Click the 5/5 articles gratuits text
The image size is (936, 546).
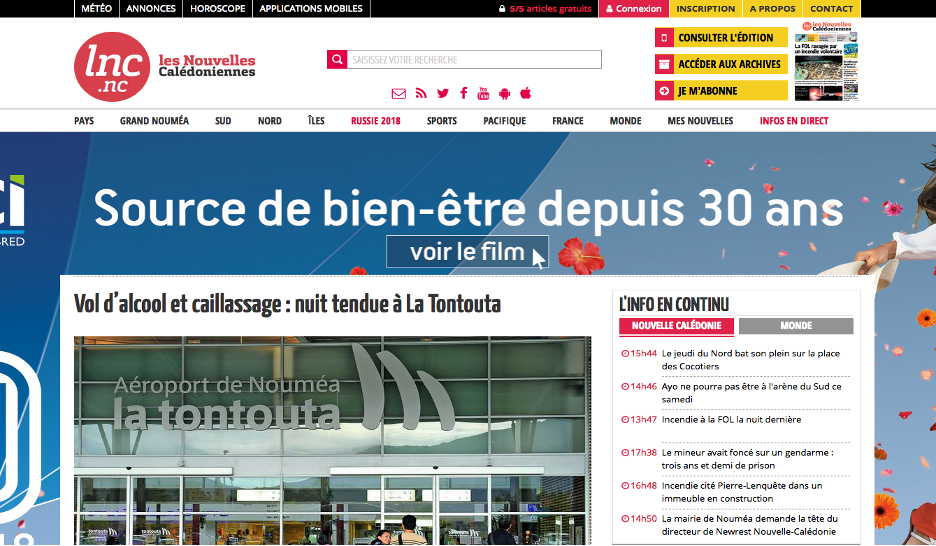coord(550,9)
